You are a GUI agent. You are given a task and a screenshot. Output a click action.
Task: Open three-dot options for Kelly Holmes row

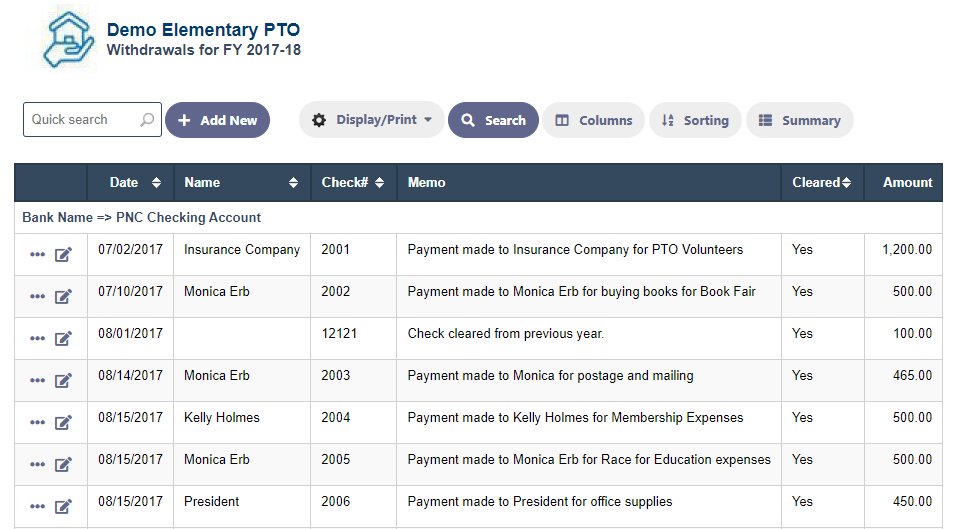37,422
